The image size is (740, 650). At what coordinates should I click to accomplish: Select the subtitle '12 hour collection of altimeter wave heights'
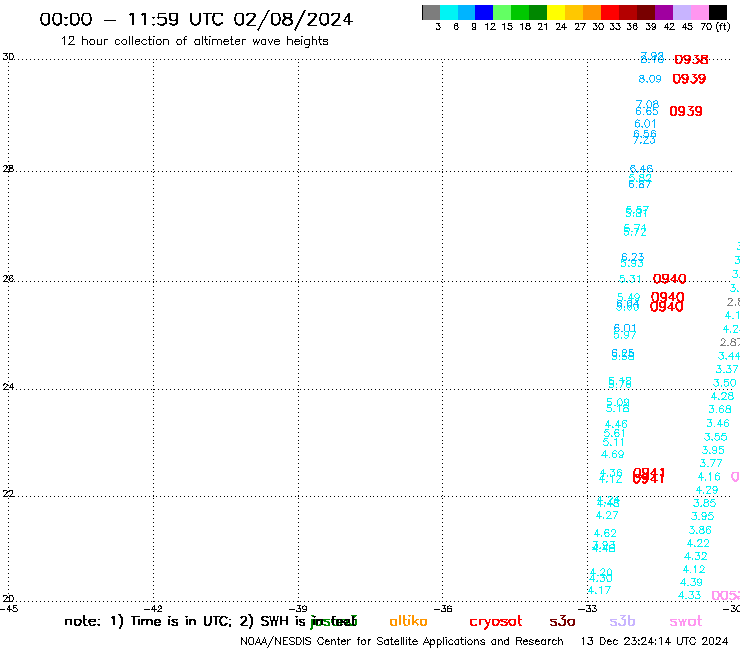tap(194, 41)
